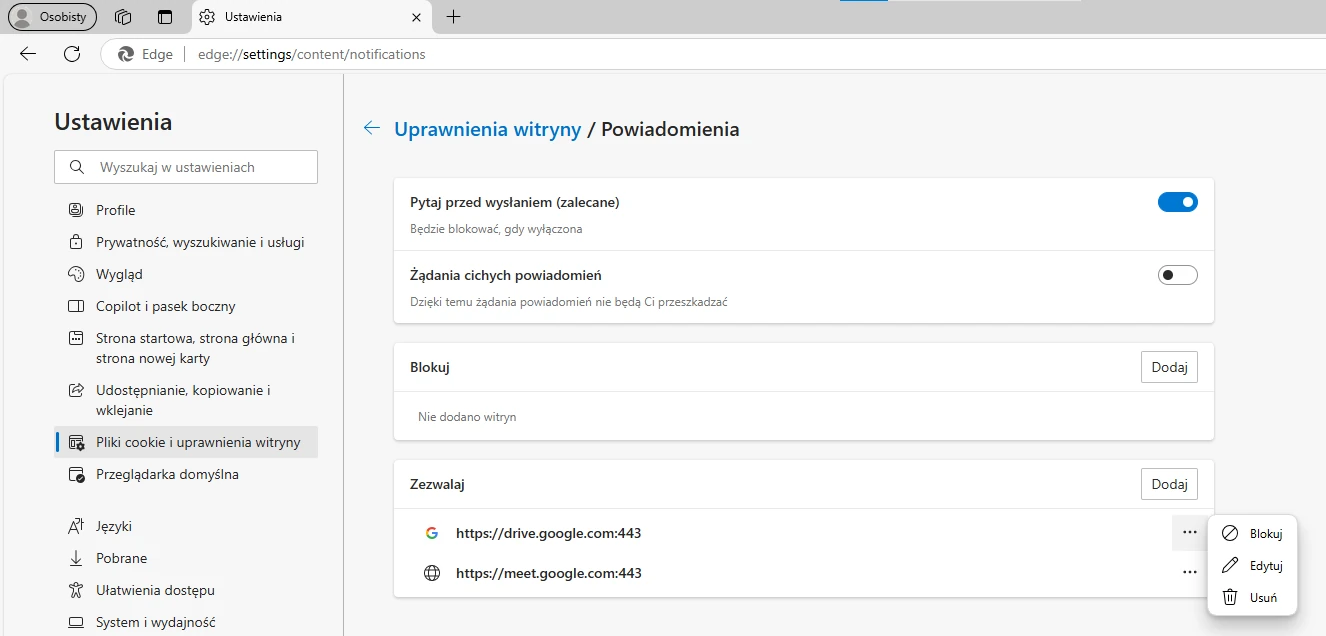Close the Ustawienia tab
Image resolution: width=1326 pixels, height=636 pixels.
pos(417,17)
